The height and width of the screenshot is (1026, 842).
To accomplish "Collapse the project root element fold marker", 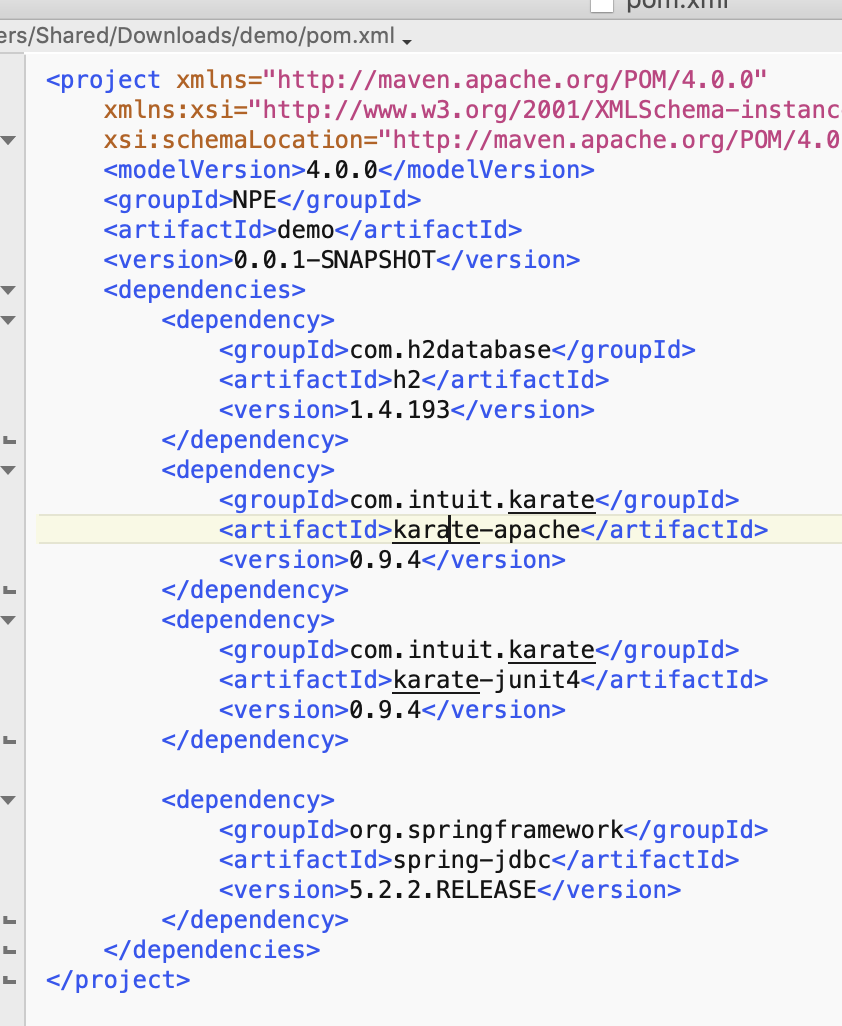I will click(x=10, y=140).
